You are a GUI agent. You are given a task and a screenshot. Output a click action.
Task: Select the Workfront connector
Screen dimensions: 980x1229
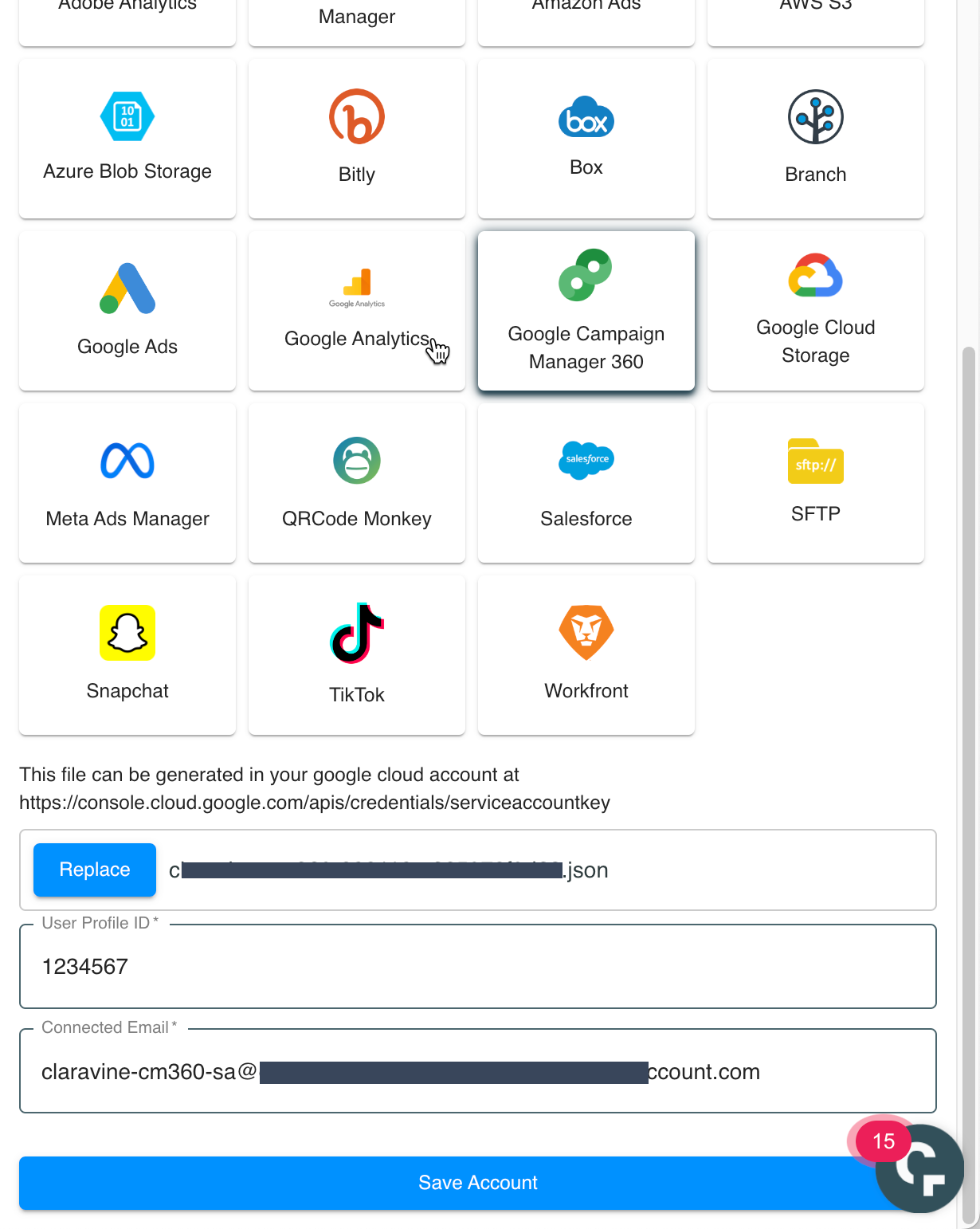586,654
